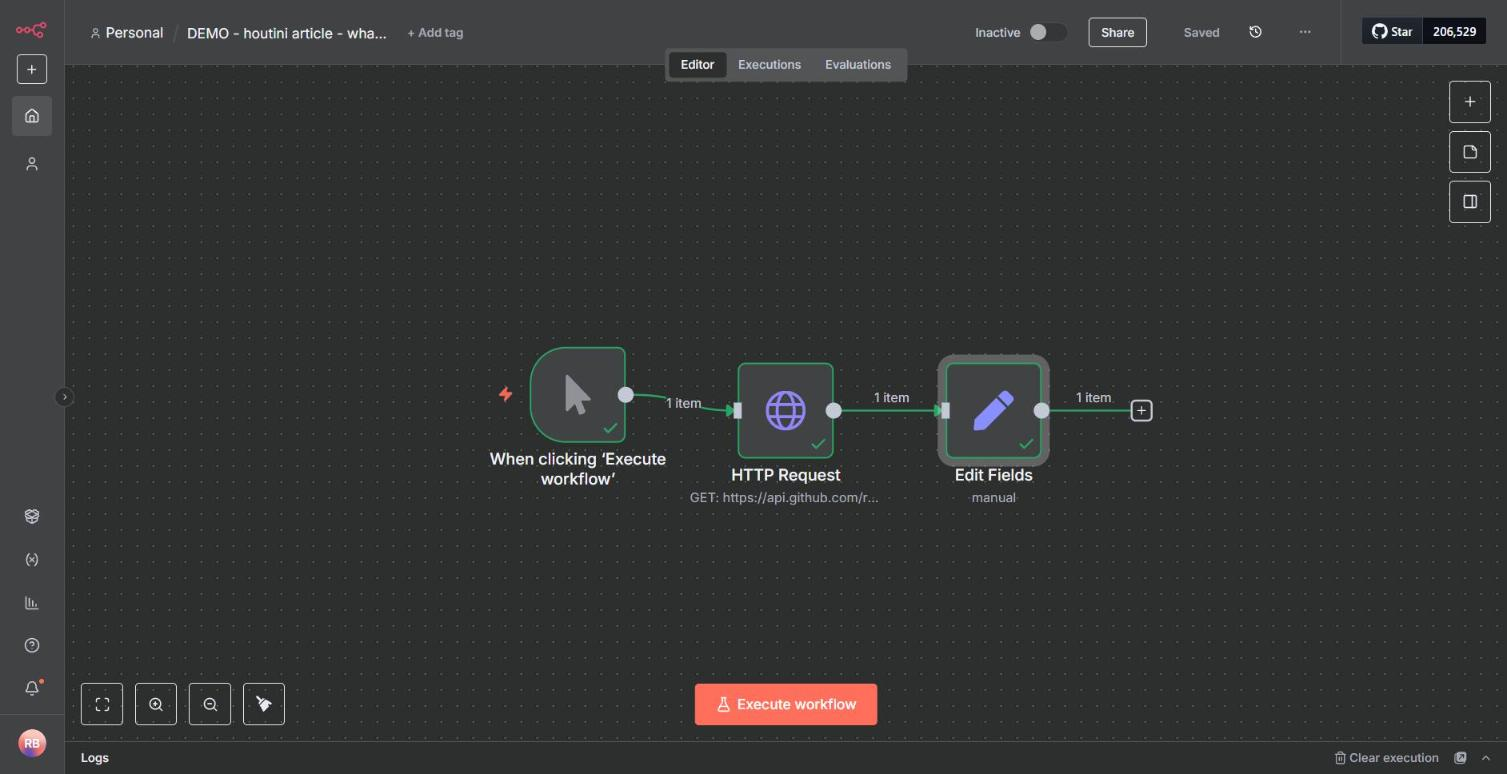Expand the Logs panel chevron
The height and width of the screenshot is (774, 1507).
(x=1486, y=758)
